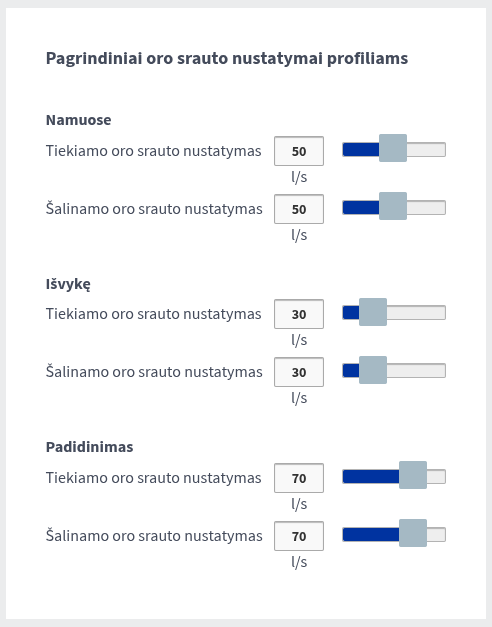This screenshot has height=627, width=492.
Task: Click empty track right of Namuose Tiekiamo slider handle
Action: click(426, 150)
